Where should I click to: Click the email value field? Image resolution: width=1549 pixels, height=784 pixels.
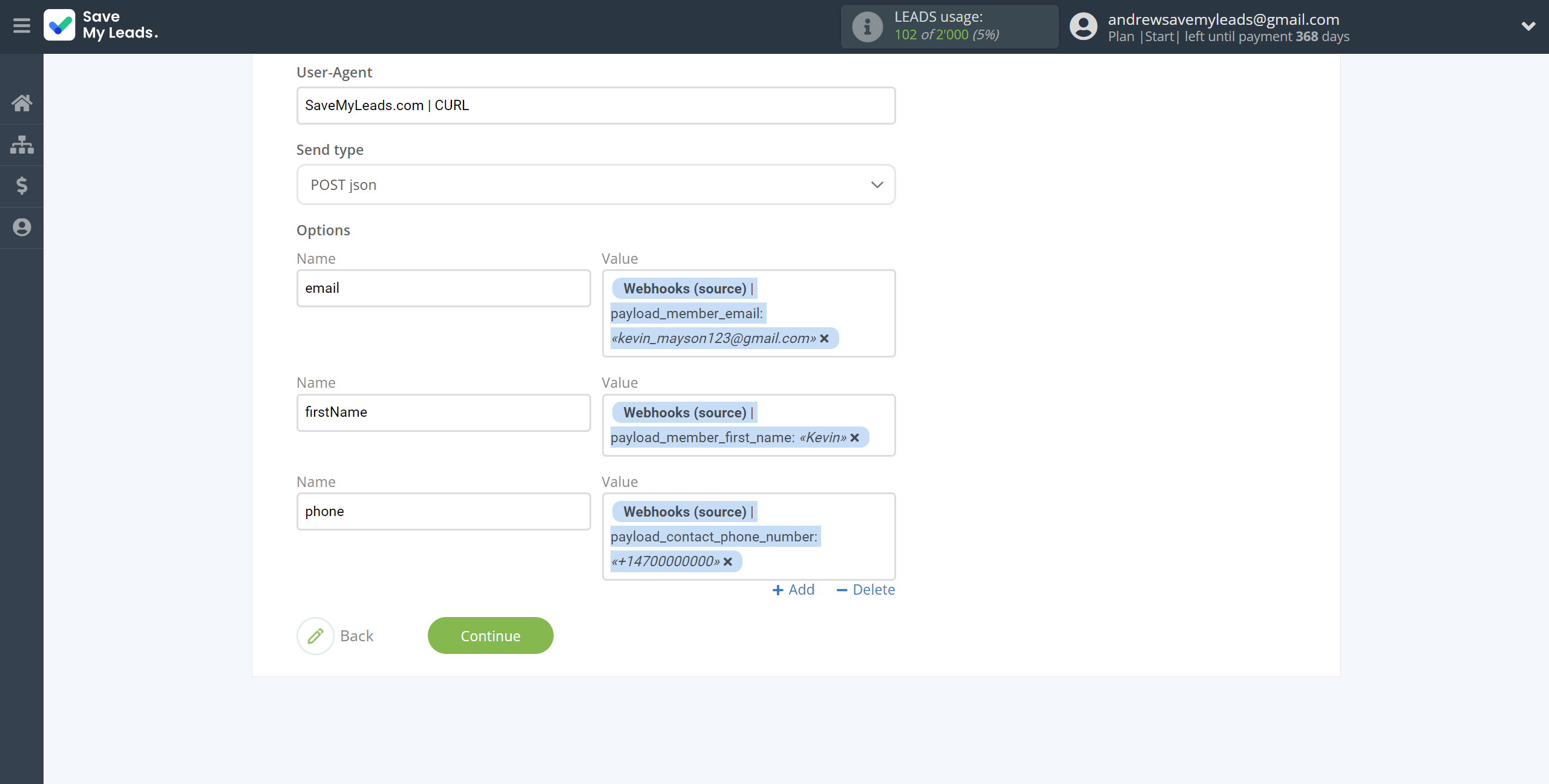(x=748, y=313)
